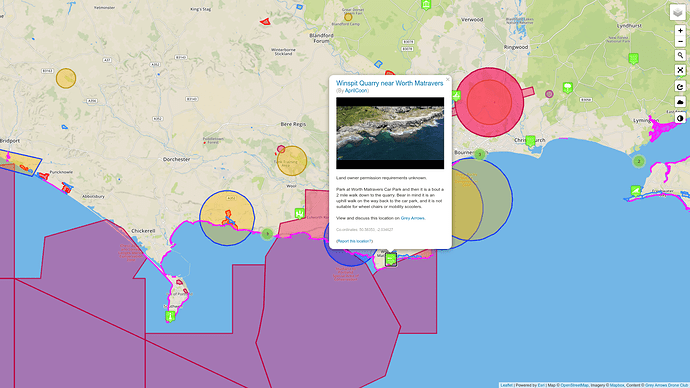
Task: Click the Winspit Quarry coastline photo
Action: pos(390,133)
